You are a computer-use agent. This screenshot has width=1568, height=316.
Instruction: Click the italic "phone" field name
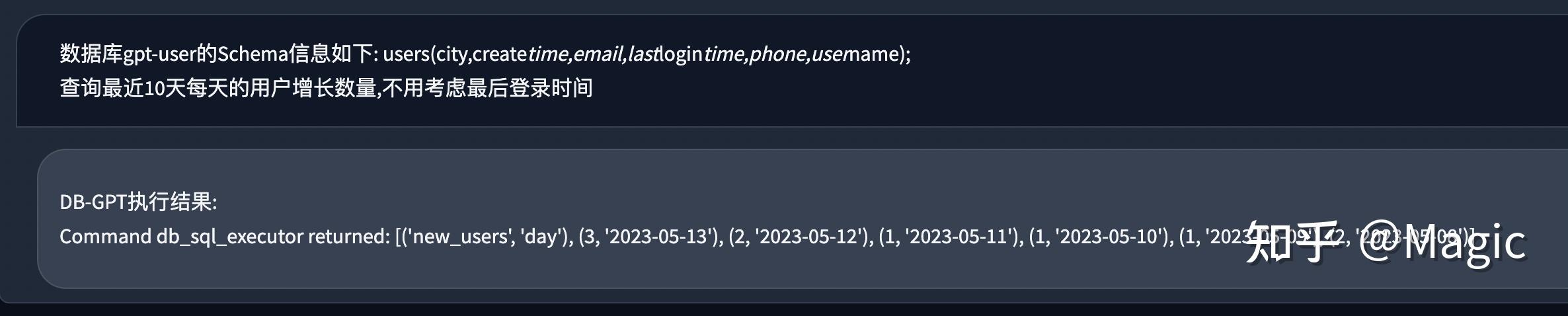pyautogui.click(x=777, y=54)
